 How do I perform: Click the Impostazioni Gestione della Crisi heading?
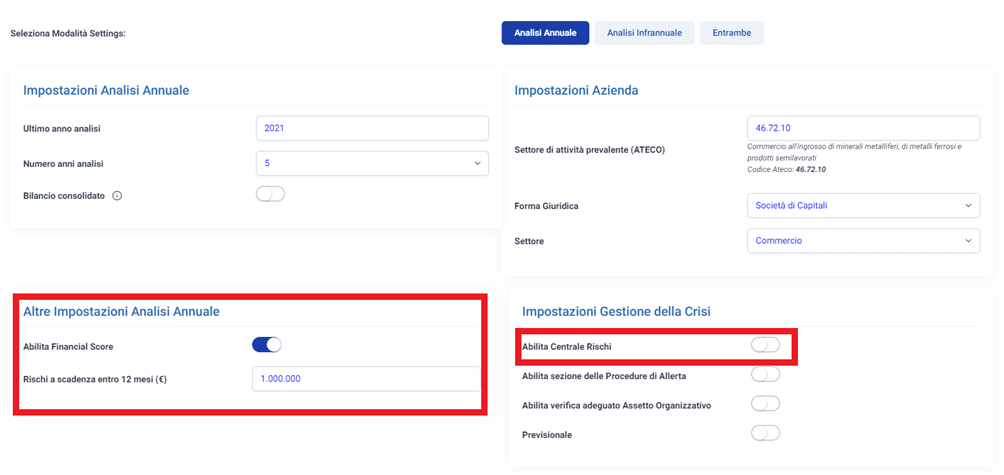click(x=617, y=312)
